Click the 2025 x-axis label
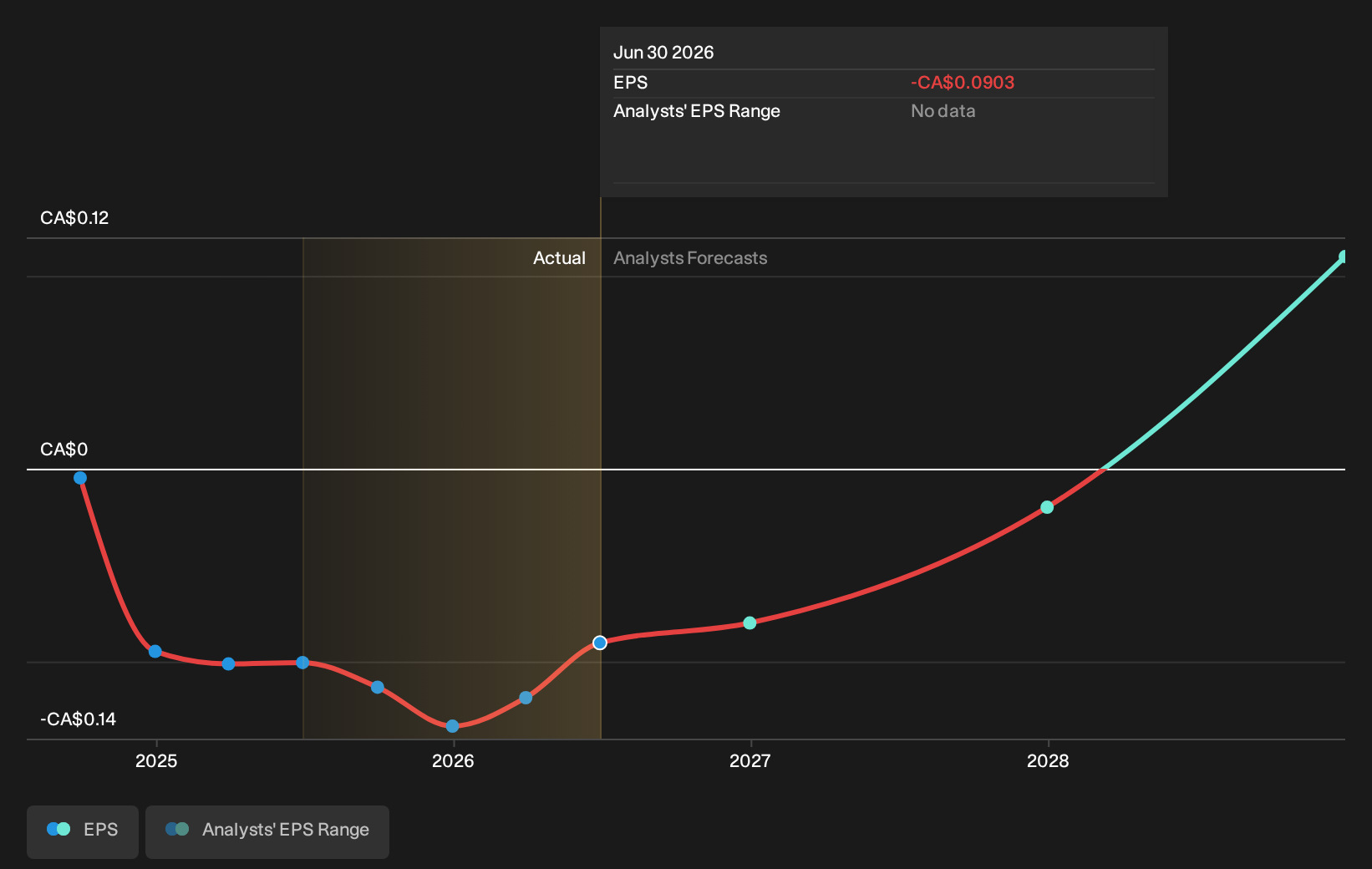This screenshot has width=1372, height=869. click(156, 761)
